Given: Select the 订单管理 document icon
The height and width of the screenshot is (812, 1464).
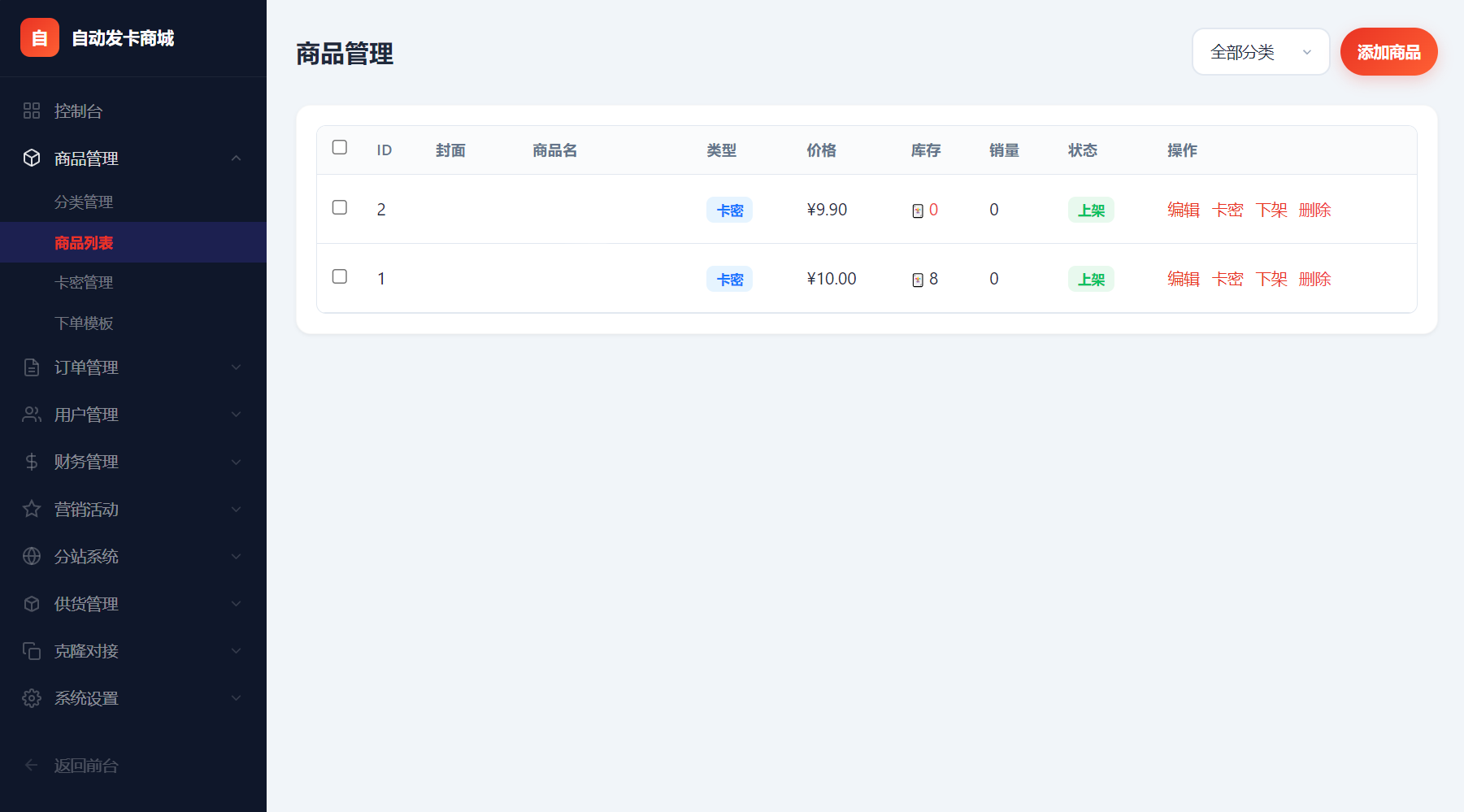Looking at the screenshot, I should (x=32, y=367).
